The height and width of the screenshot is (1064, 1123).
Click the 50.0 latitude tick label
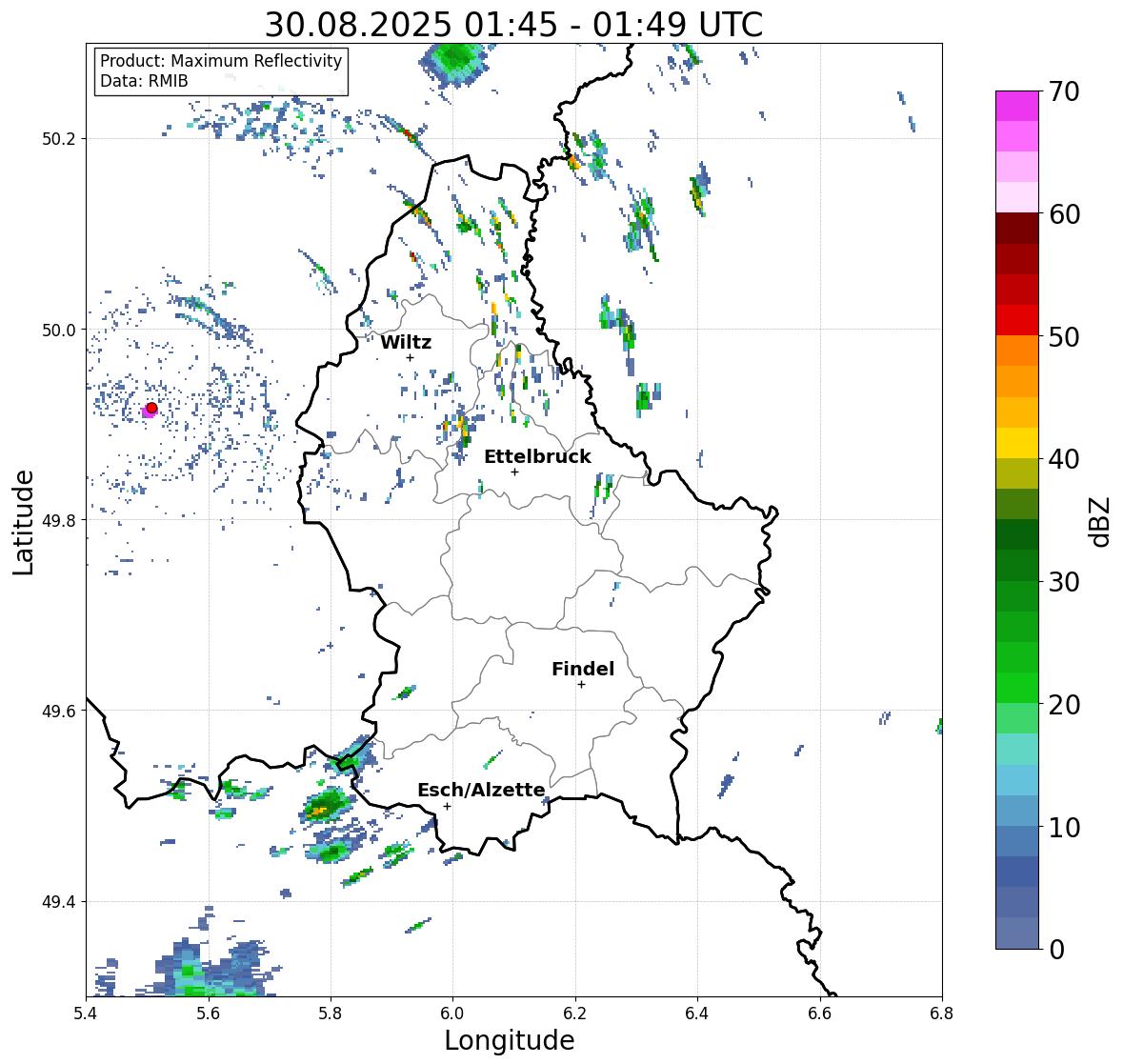(59, 331)
